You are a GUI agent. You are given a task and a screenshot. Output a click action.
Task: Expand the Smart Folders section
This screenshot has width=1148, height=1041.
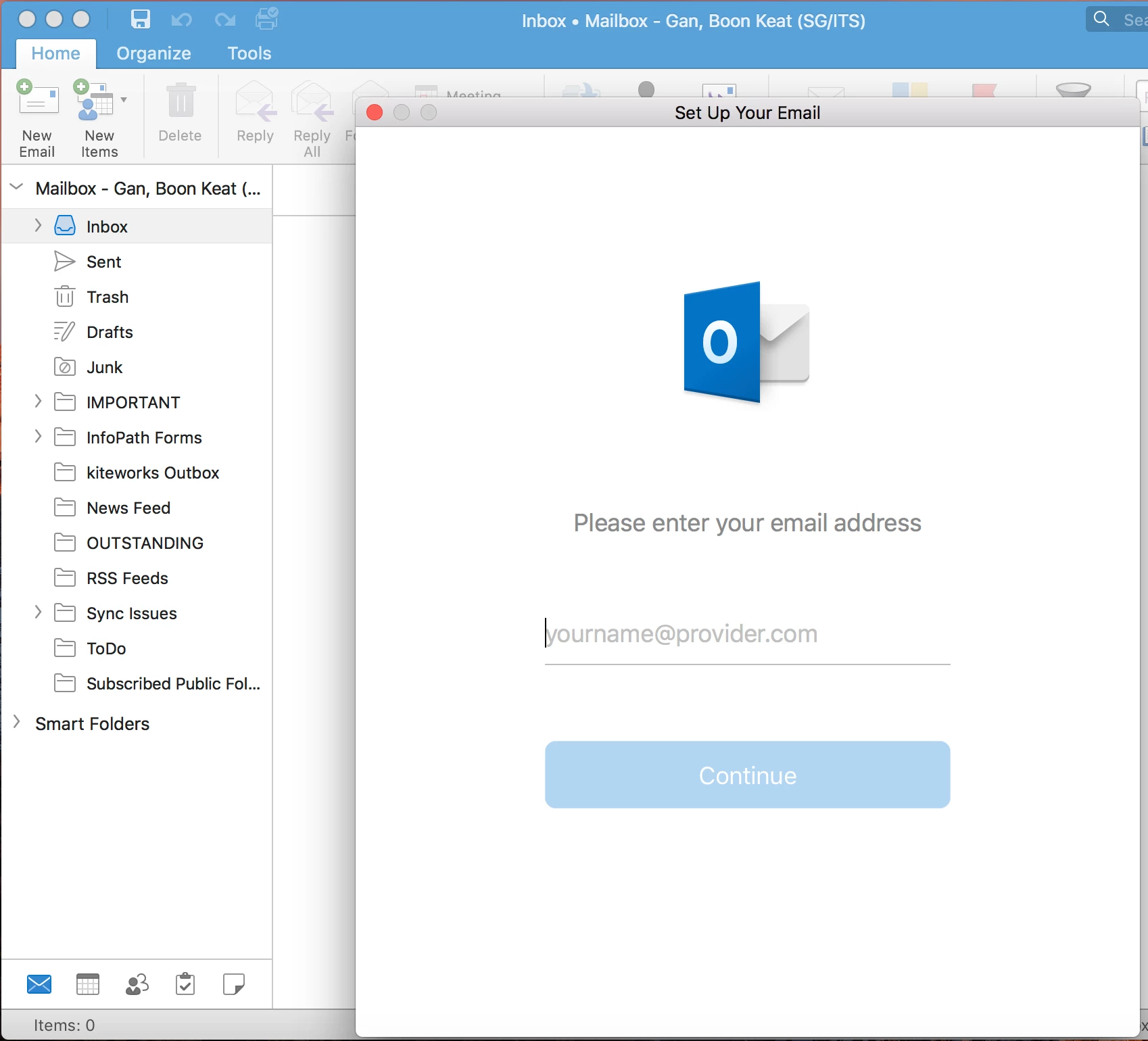pyautogui.click(x=17, y=722)
